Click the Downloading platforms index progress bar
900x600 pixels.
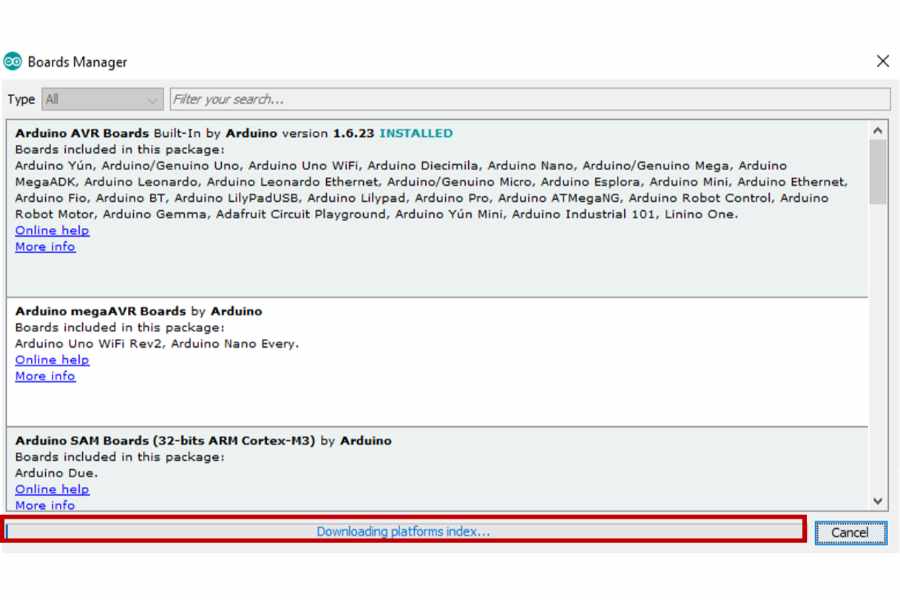click(404, 531)
